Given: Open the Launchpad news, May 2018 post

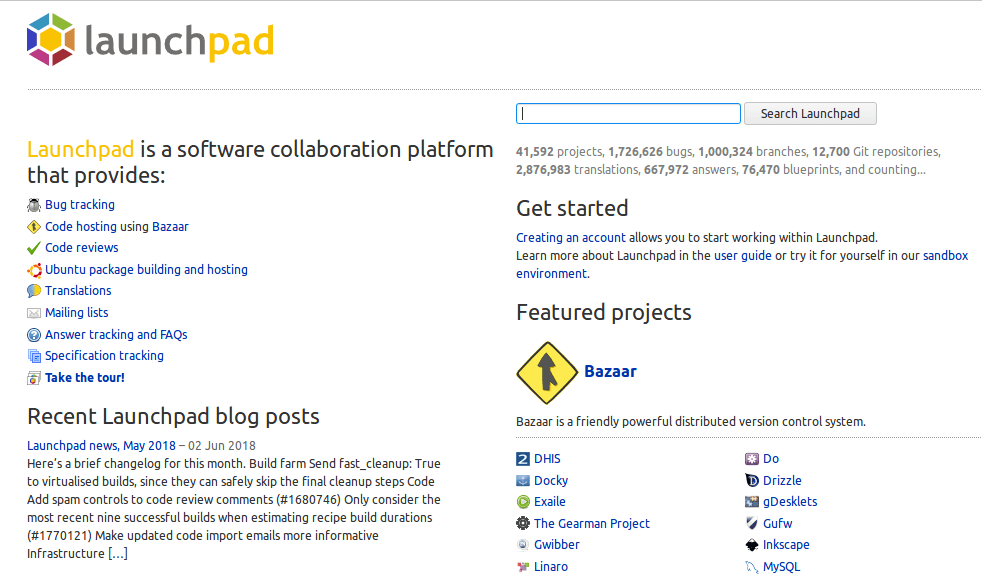Looking at the screenshot, I should tap(101, 446).
